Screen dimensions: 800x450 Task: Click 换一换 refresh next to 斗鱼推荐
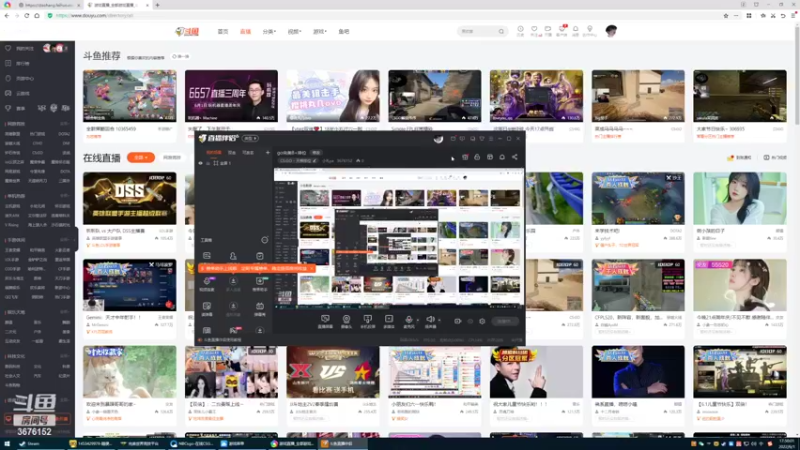(x=181, y=57)
